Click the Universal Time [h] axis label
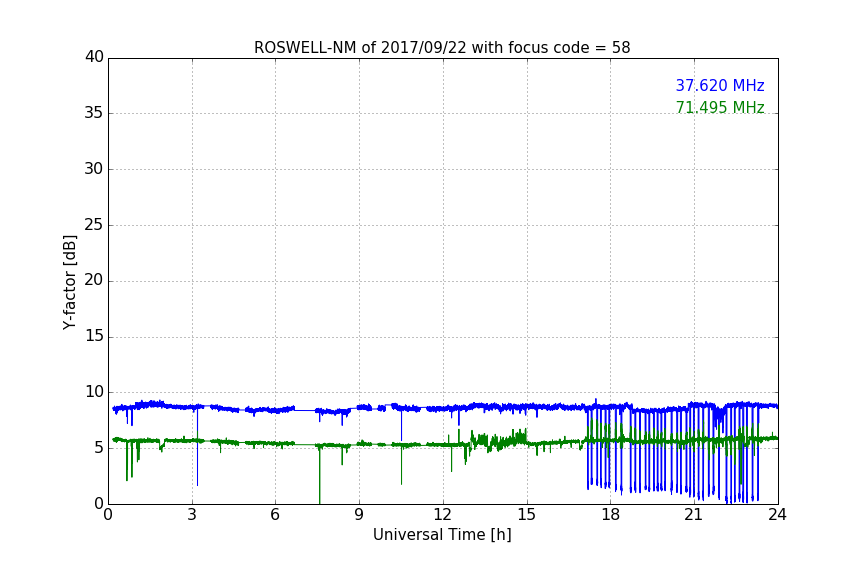 point(442,535)
